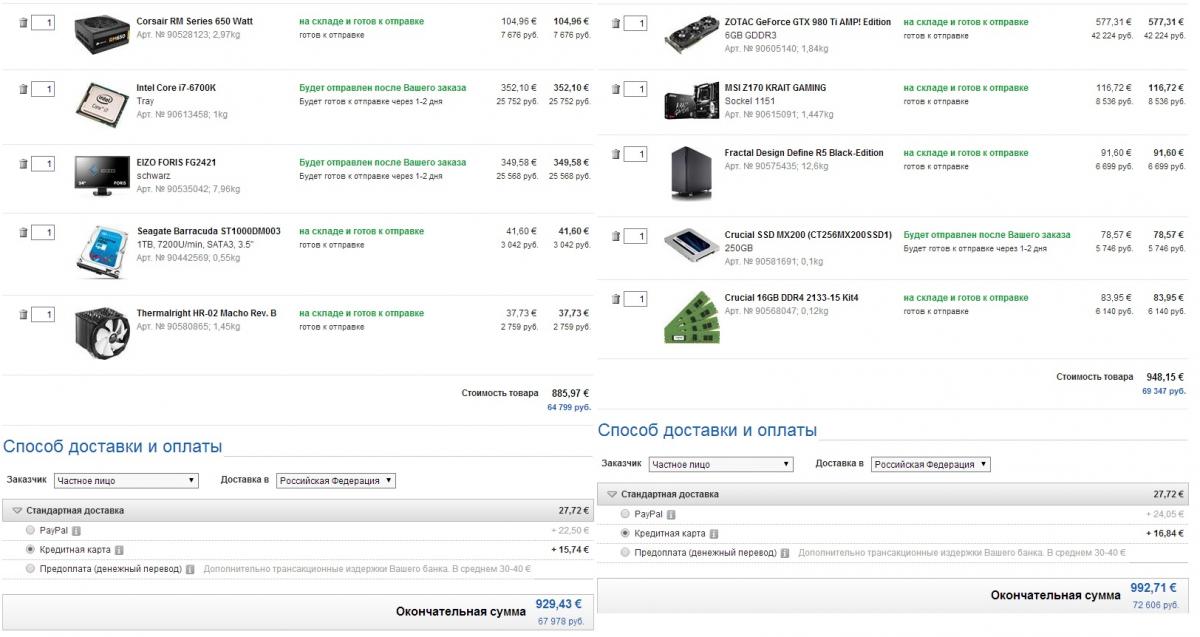Click the Seagate hard drive thumbnail

(101, 250)
